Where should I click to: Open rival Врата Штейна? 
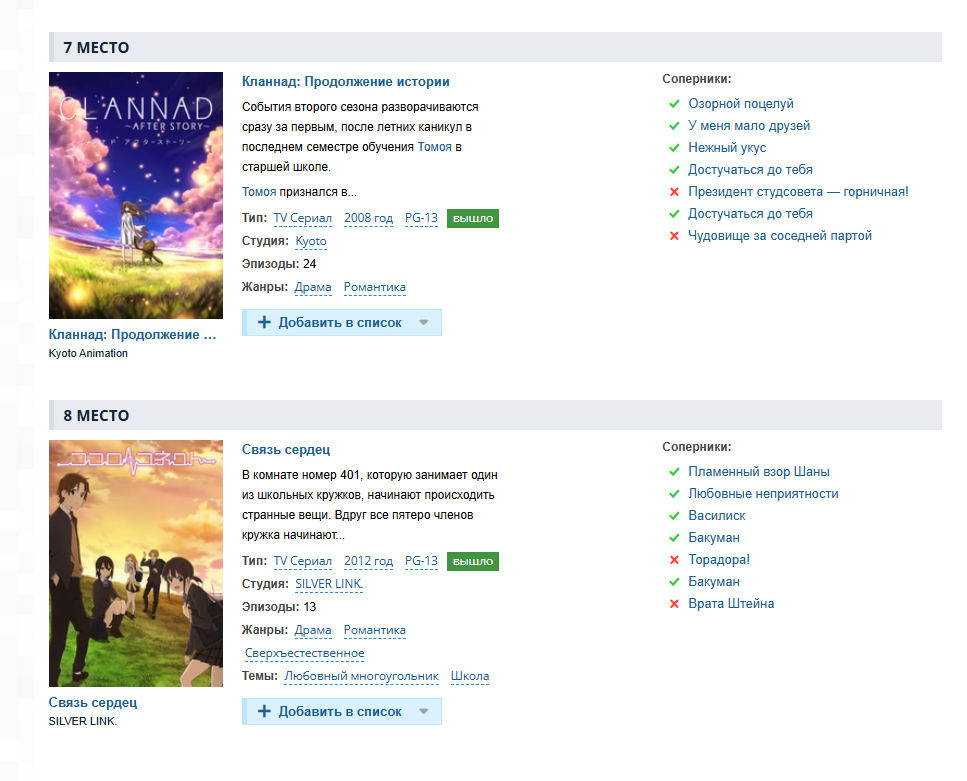(x=731, y=604)
